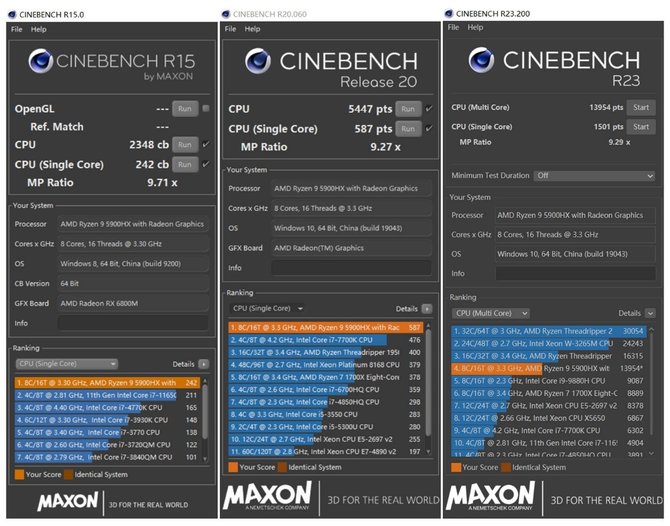The width and height of the screenshot is (670, 526).
Task: Run CPU (Single Core) test in R15
Action: (x=185, y=165)
